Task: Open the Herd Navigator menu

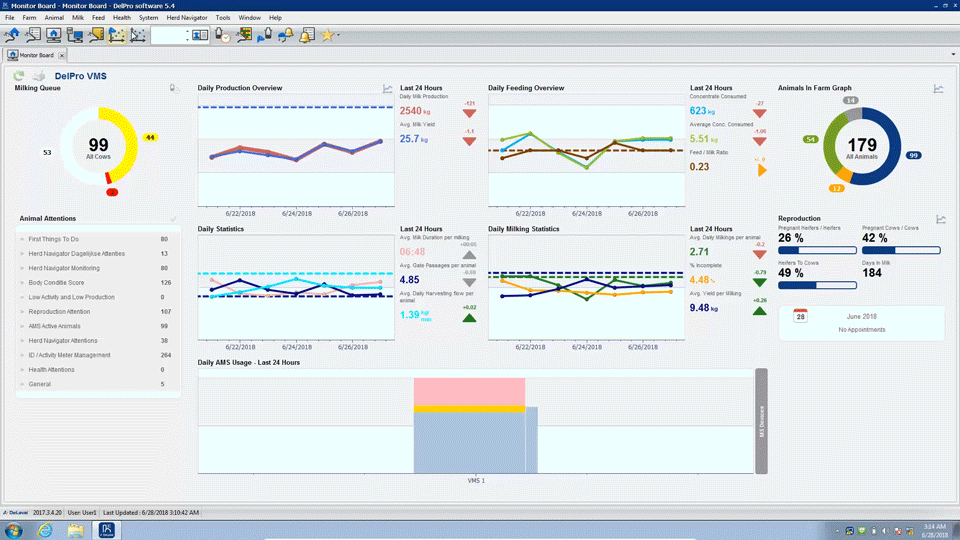Action: pos(187,18)
